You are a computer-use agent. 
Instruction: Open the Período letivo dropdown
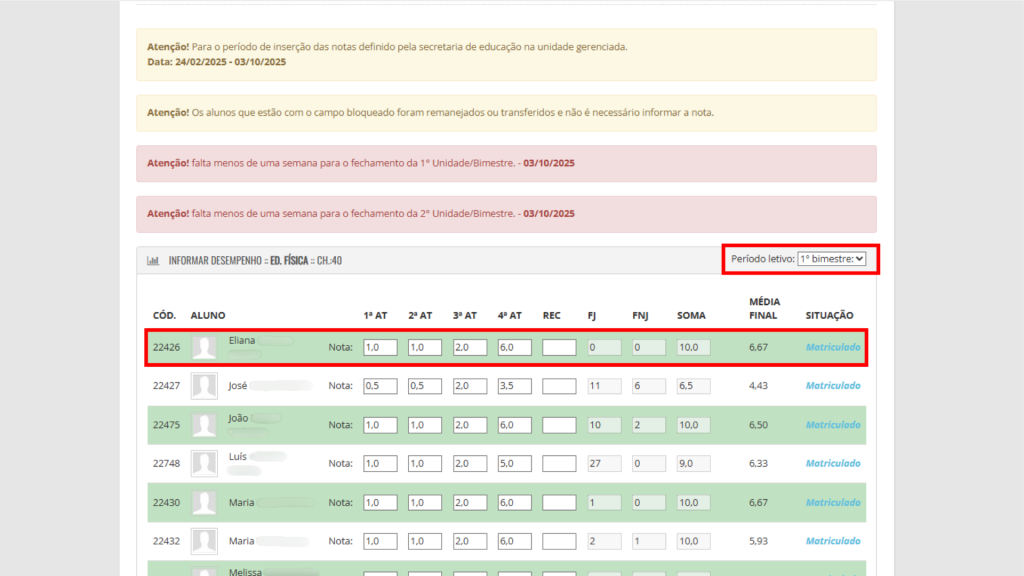click(831, 259)
